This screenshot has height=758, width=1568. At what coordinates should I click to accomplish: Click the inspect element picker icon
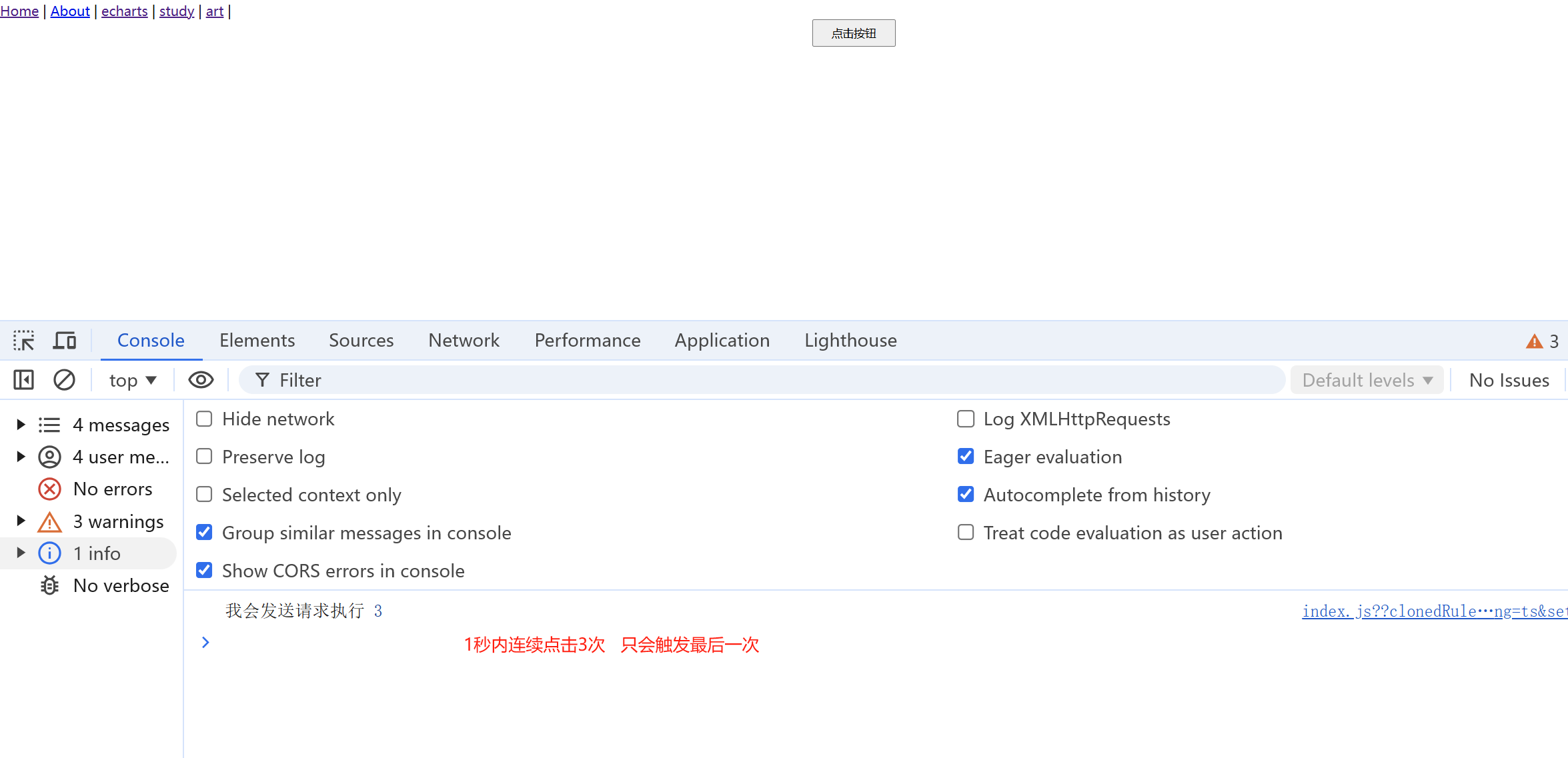24,341
